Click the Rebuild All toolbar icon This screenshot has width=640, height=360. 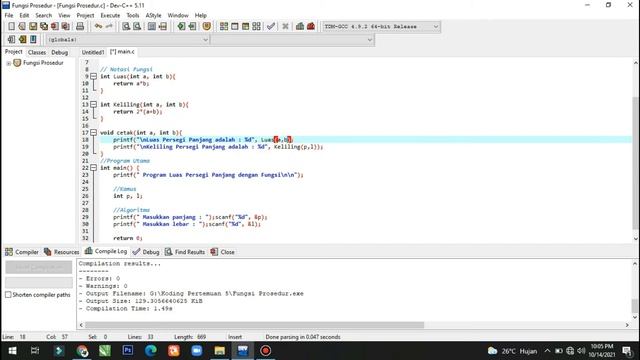256,26
